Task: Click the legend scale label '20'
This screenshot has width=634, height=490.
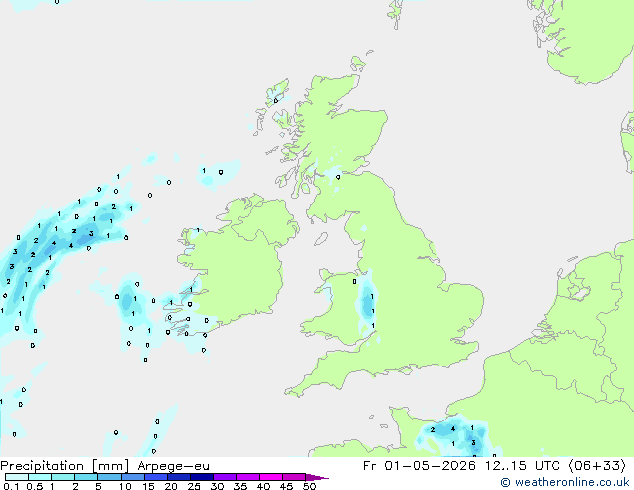Action: (x=171, y=486)
